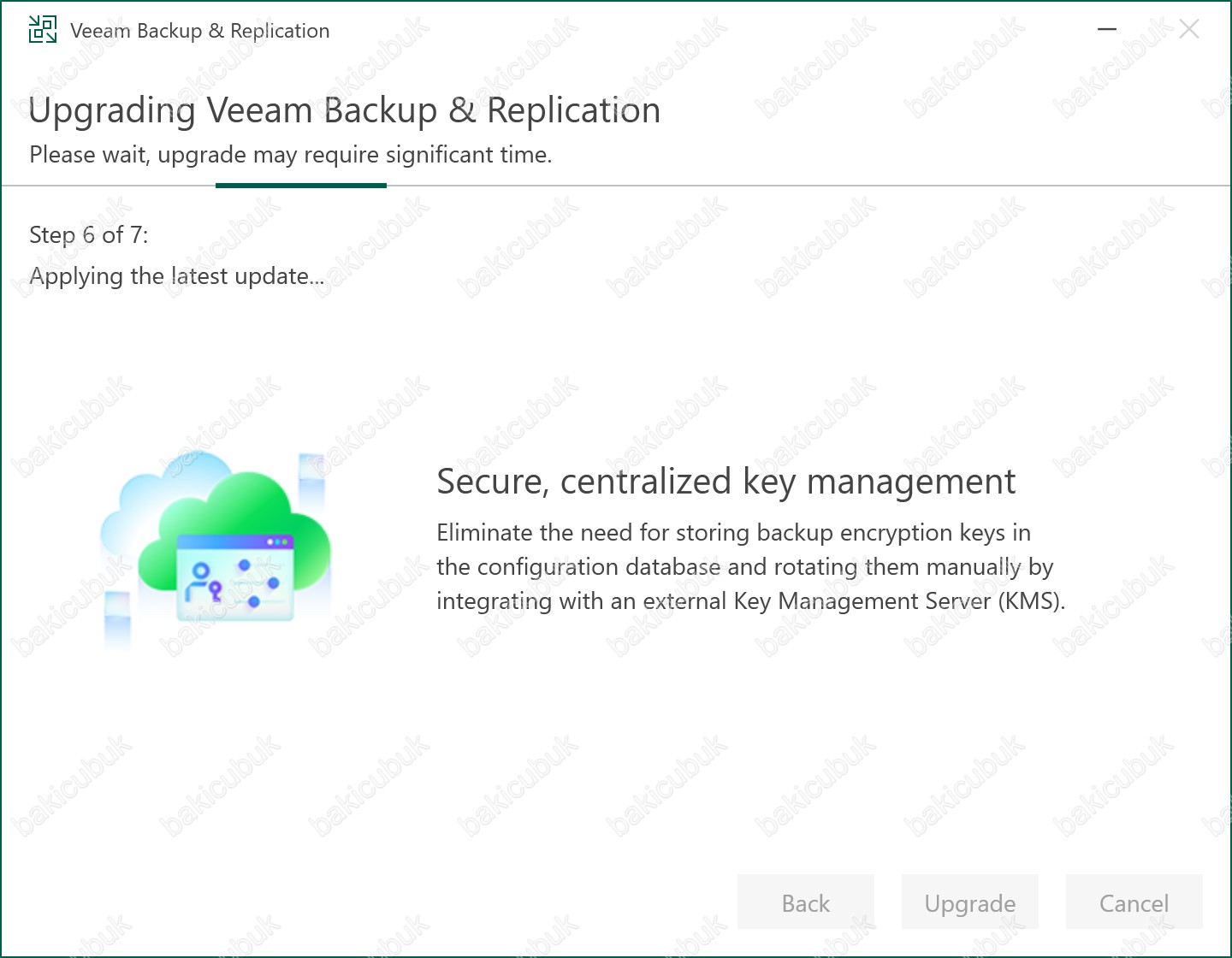Click the Upgrade button
The image size is (1232, 958).
(x=969, y=903)
